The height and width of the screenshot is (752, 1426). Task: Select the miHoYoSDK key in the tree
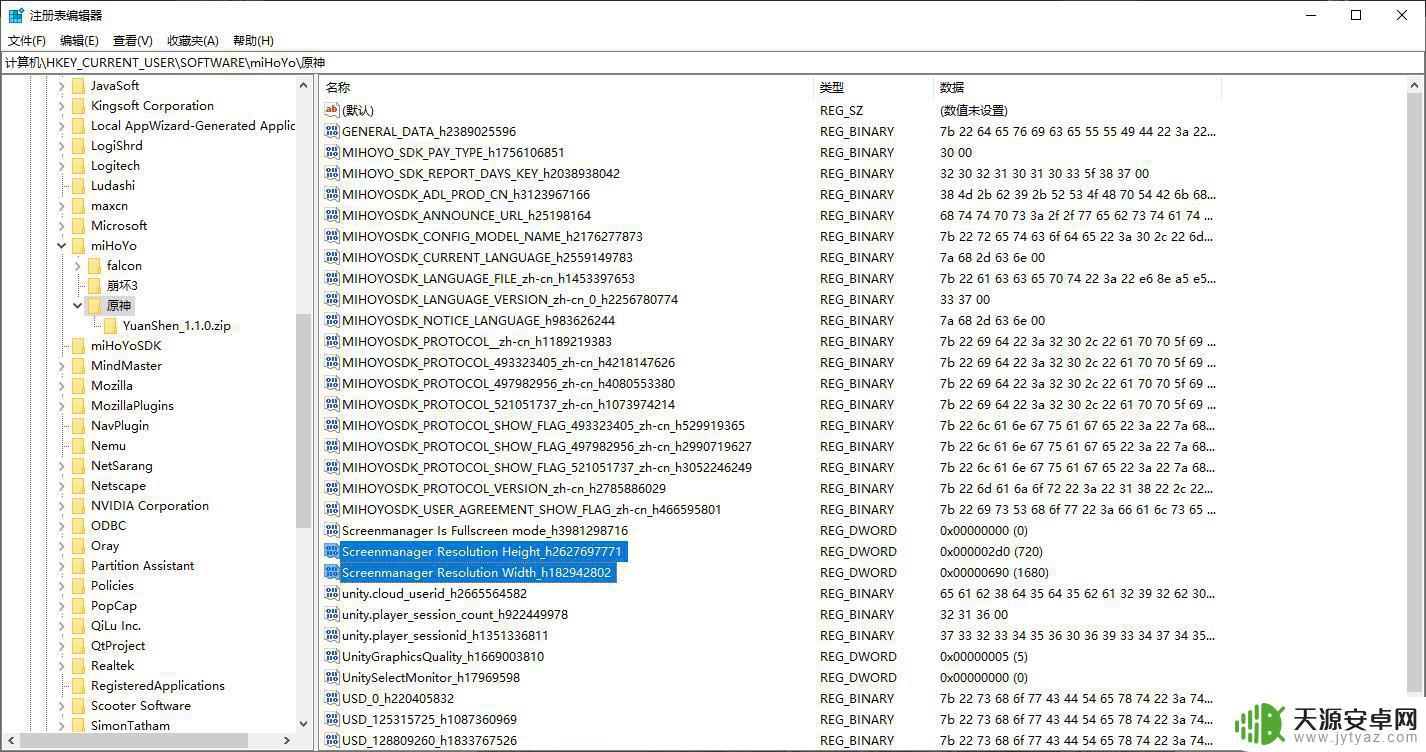(x=126, y=345)
